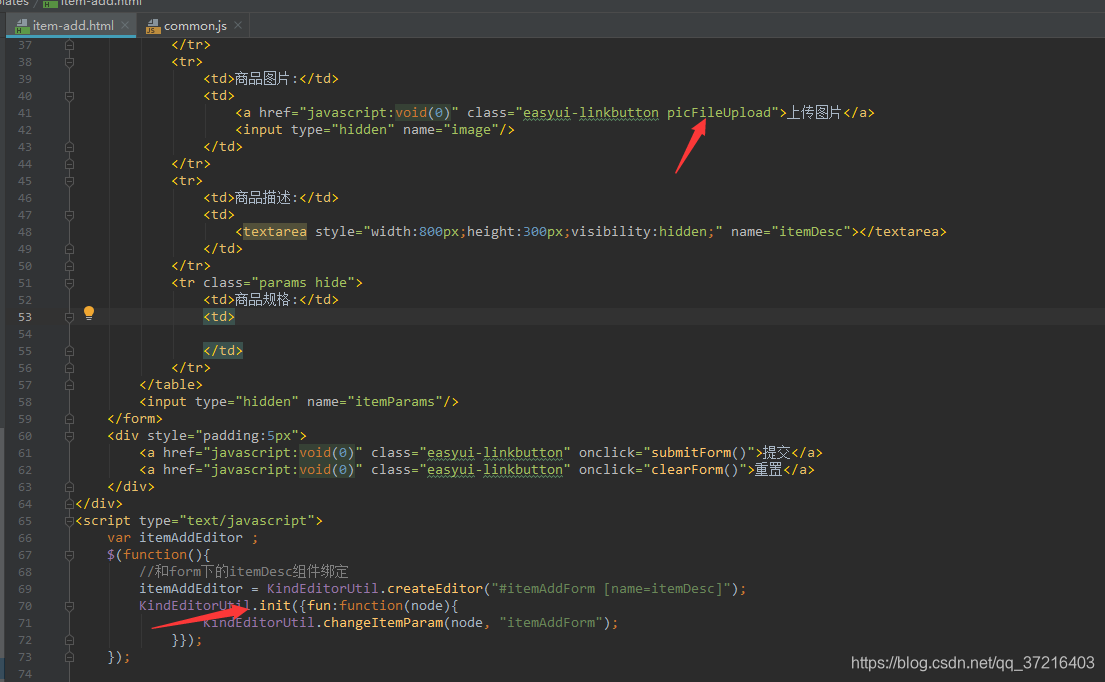This screenshot has height=682, width=1105.
Task: Collapse the fold marker at line 40
Action: pos(69,96)
